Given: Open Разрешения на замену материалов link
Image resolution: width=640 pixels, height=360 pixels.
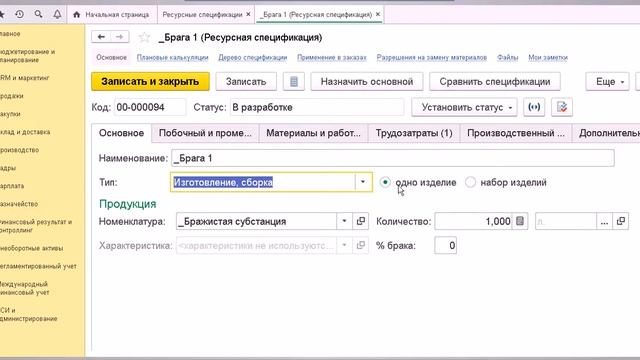Looking at the screenshot, I should [432, 58].
